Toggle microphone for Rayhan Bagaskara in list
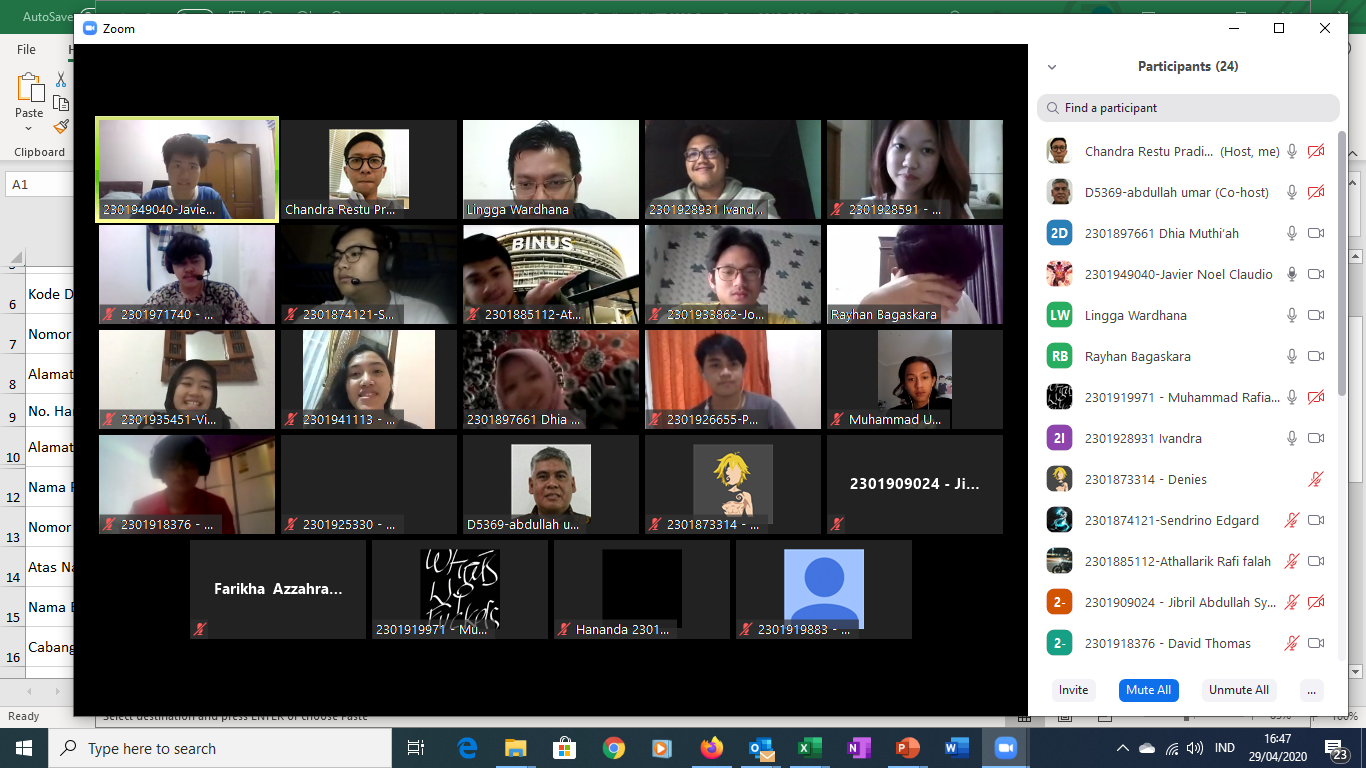The image size is (1366, 768). pos(1292,356)
